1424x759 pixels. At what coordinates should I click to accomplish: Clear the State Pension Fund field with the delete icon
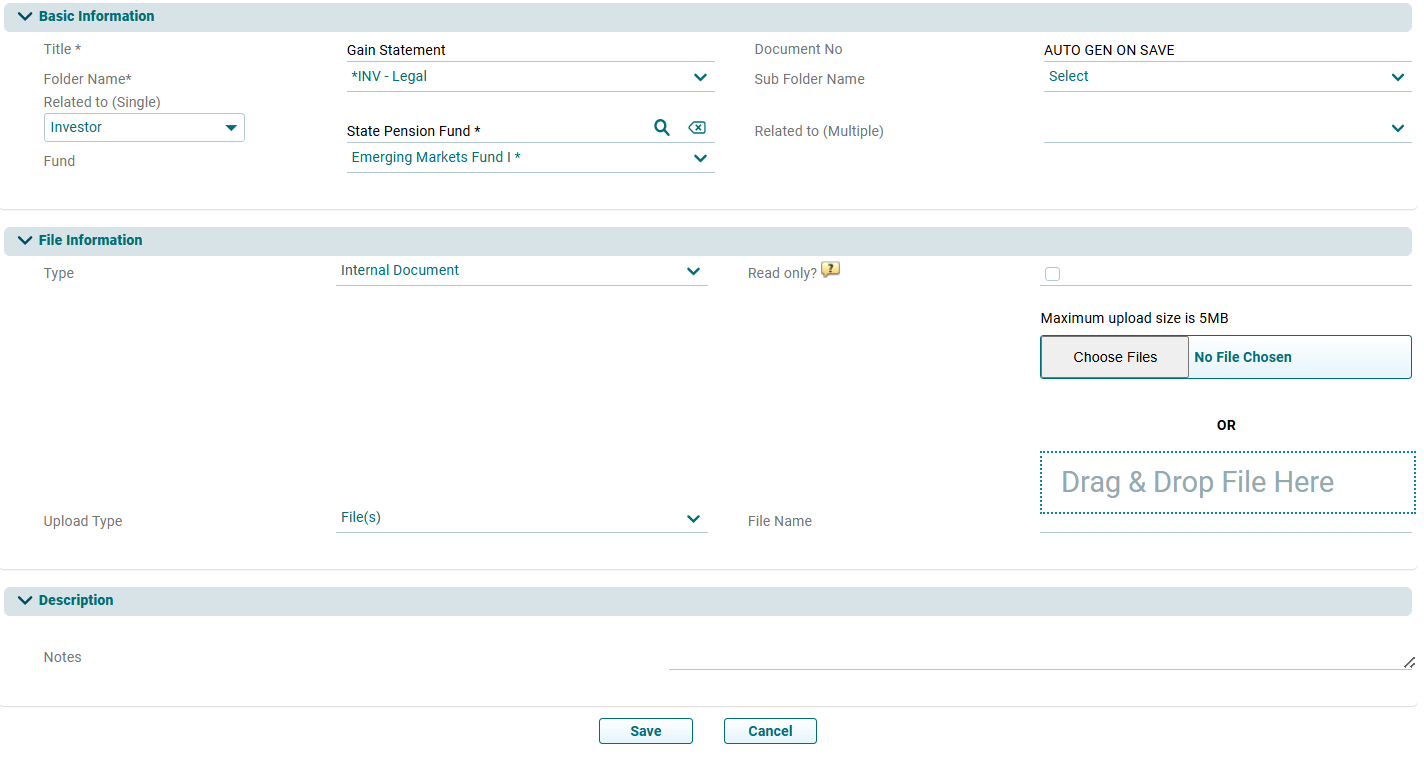pos(697,128)
